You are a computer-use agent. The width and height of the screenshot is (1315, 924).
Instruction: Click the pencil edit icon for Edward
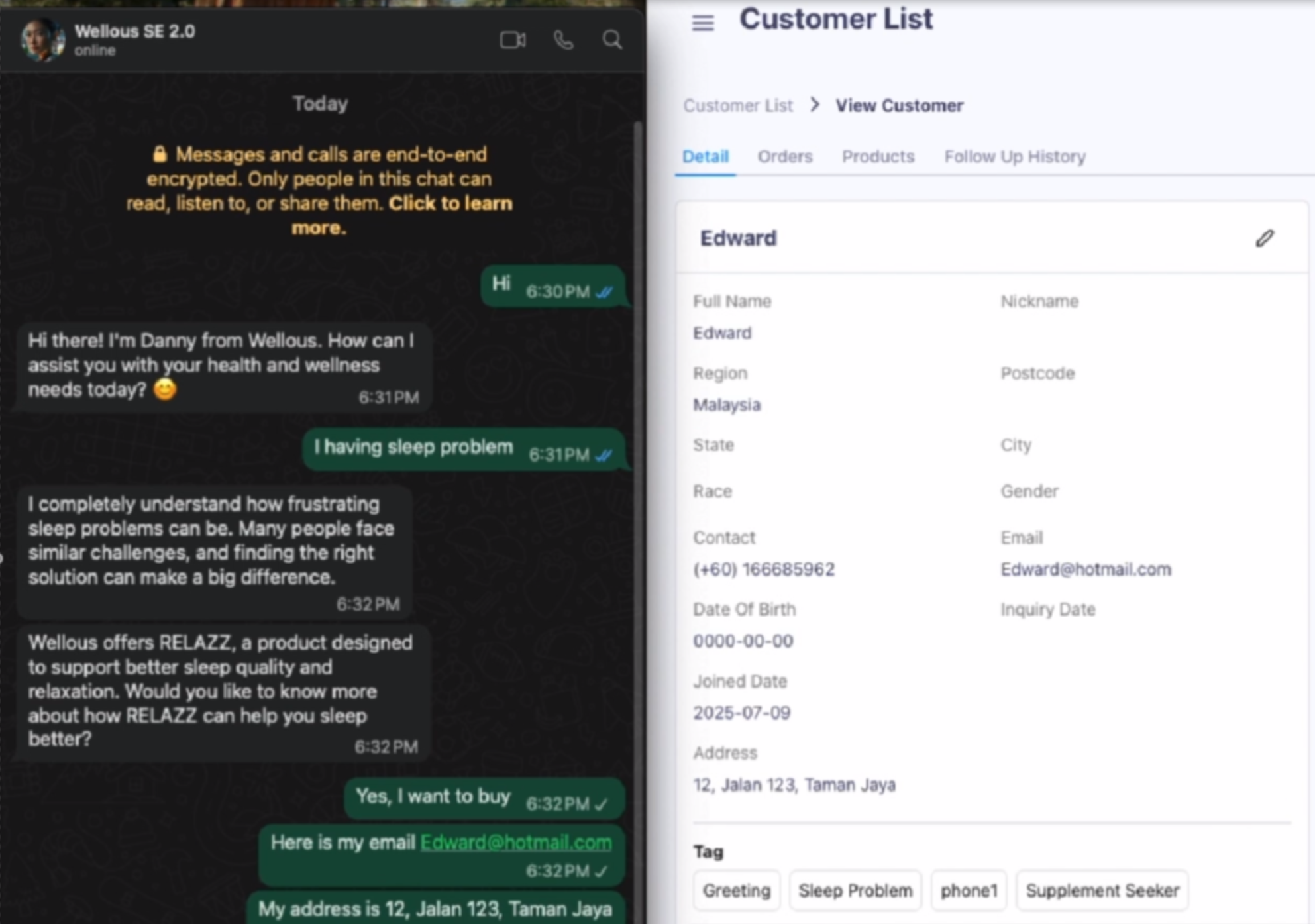point(1264,238)
